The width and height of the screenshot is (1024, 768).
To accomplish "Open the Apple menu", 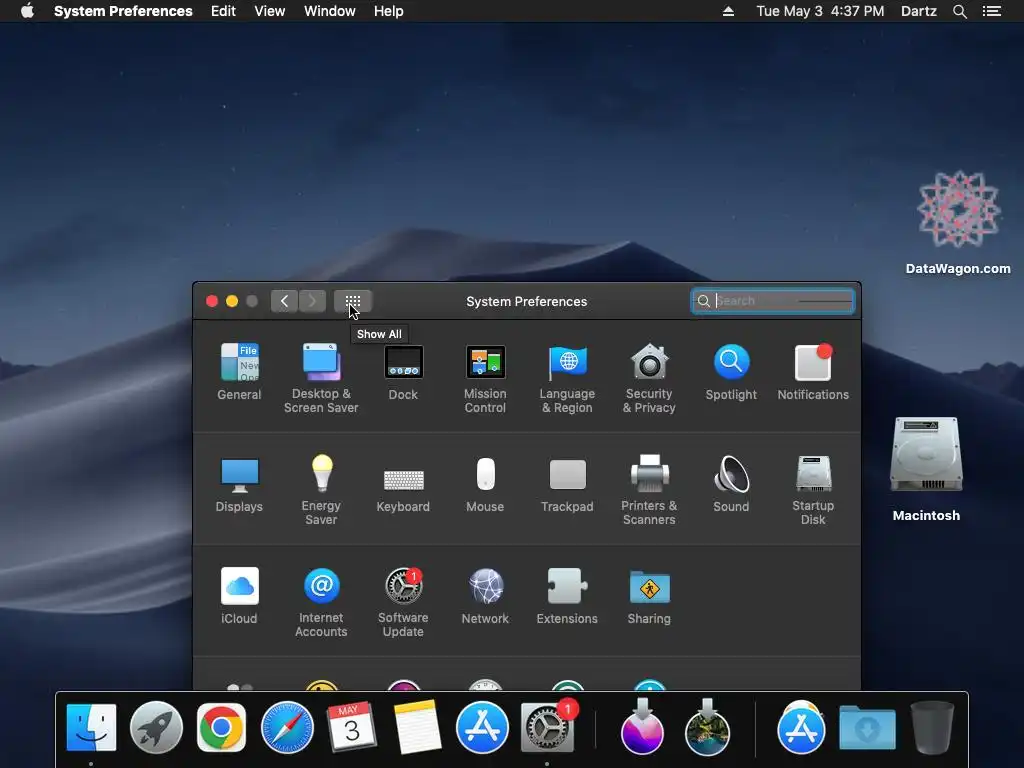I will (27, 11).
